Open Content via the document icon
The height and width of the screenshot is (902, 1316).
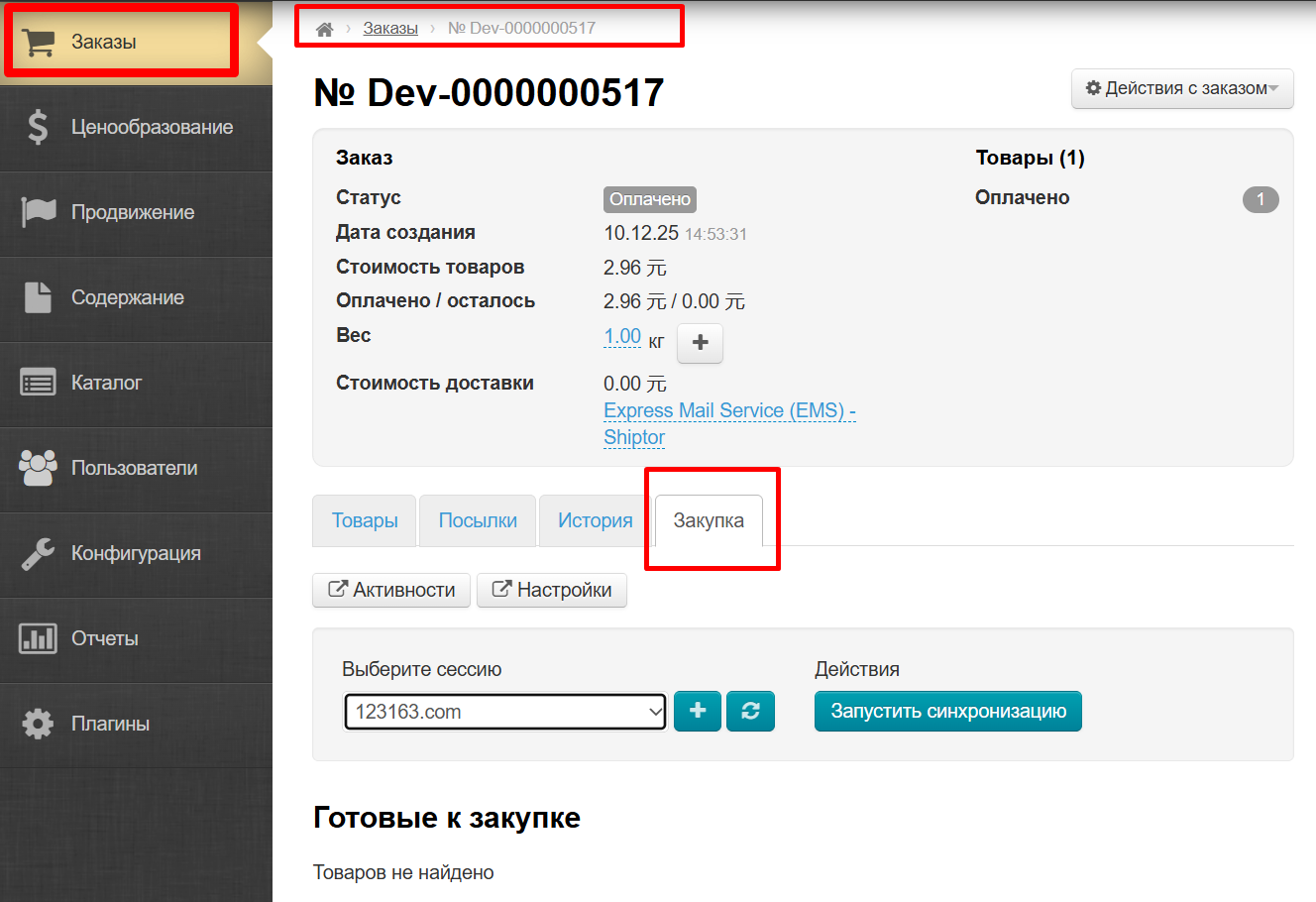click(x=39, y=297)
